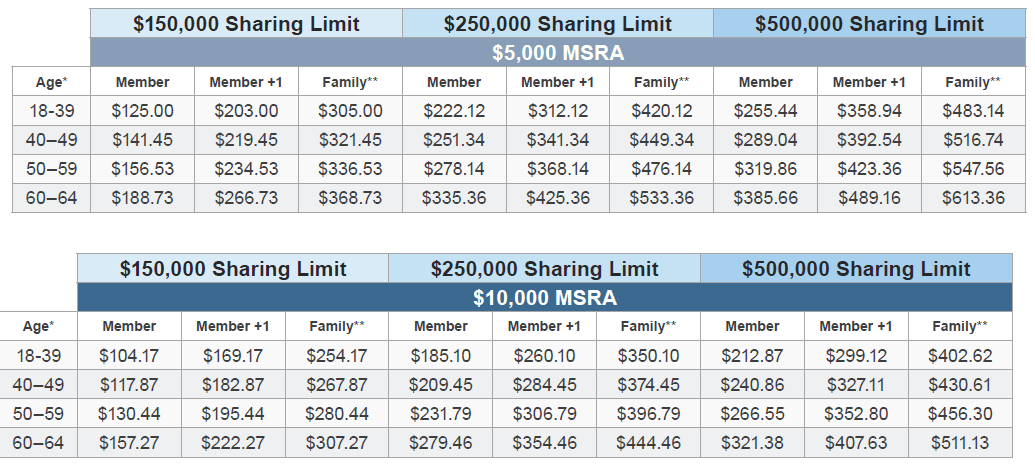Click the $125.00 member rate cell
Image resolution: width=1035 pixels, height=465 pixels.
(x=143, y=111)
